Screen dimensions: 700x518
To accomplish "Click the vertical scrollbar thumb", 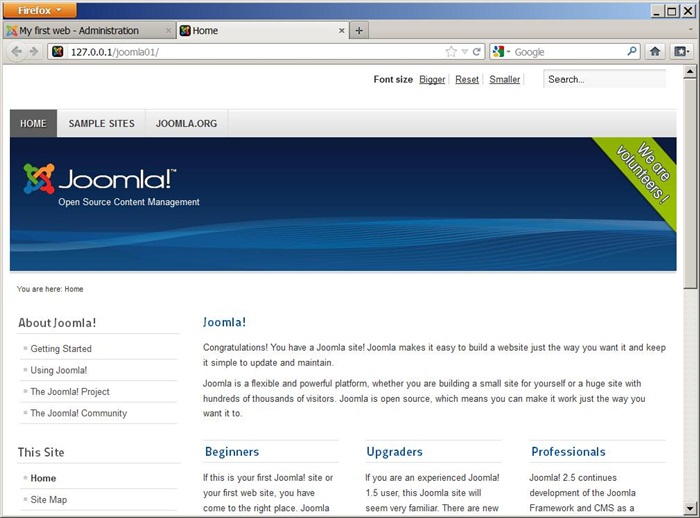I will coord(690,183).
